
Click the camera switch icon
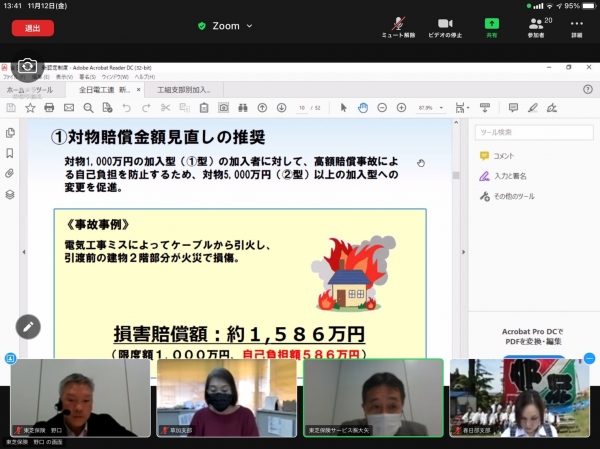click(x=27, y=67)
